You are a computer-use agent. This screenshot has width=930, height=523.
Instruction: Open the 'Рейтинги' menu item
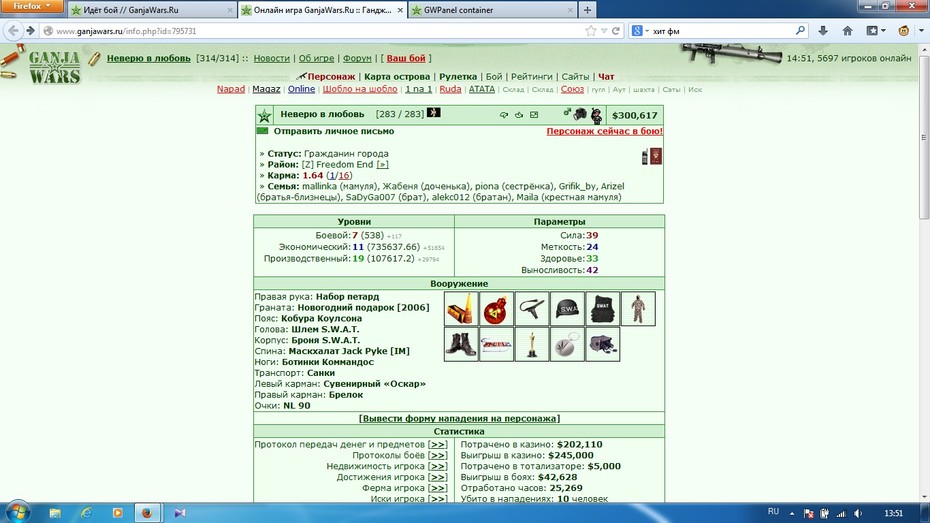[531, 76]
